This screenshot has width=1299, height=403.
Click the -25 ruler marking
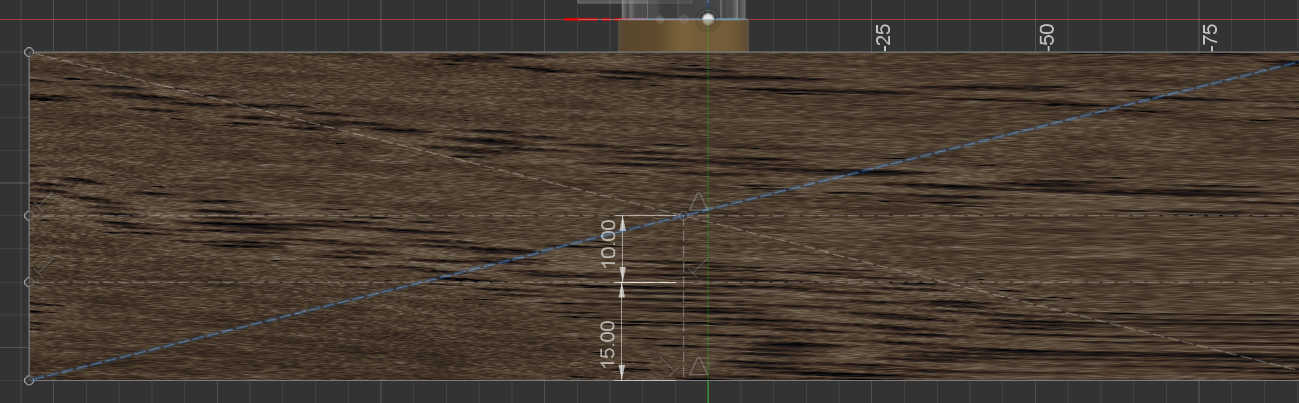click(882, 38)
